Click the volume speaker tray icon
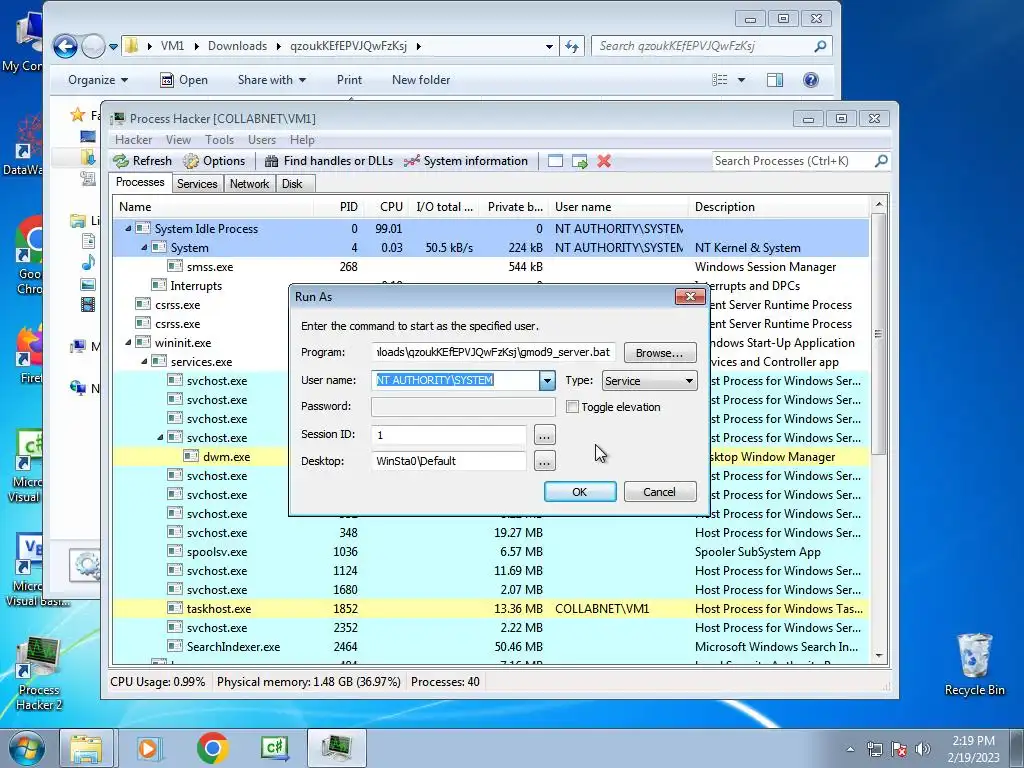This screenshot has width=1024, height=768. click(x=923, y=749)
